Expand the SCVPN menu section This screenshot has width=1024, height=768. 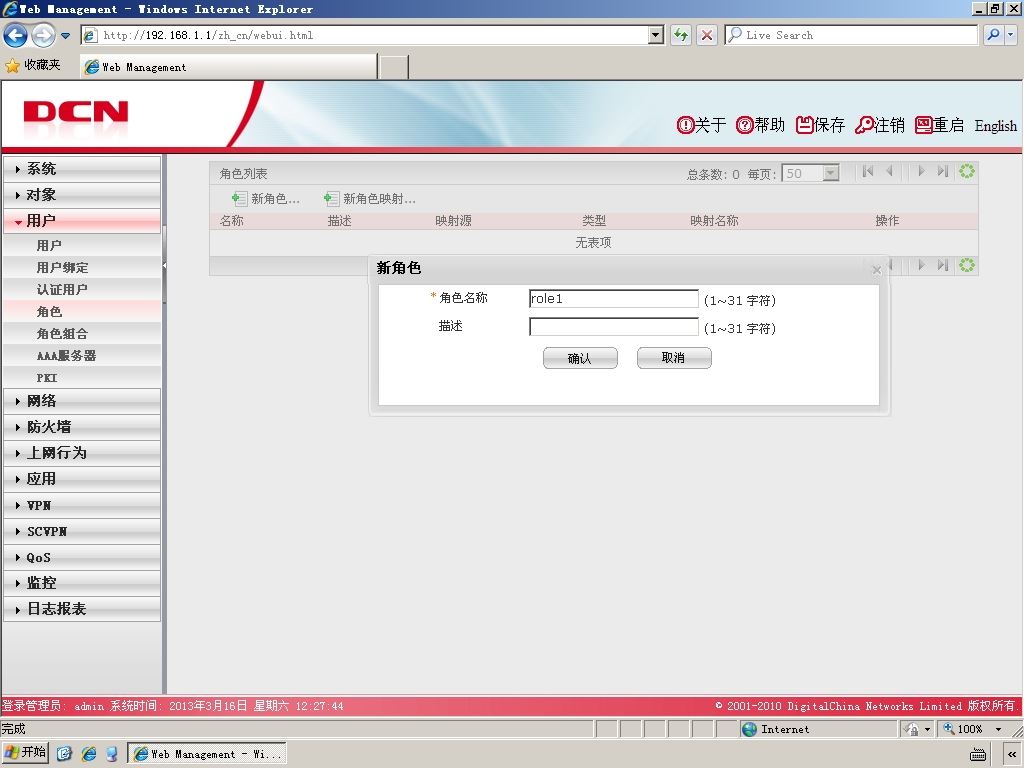click(x=82, y=532)
